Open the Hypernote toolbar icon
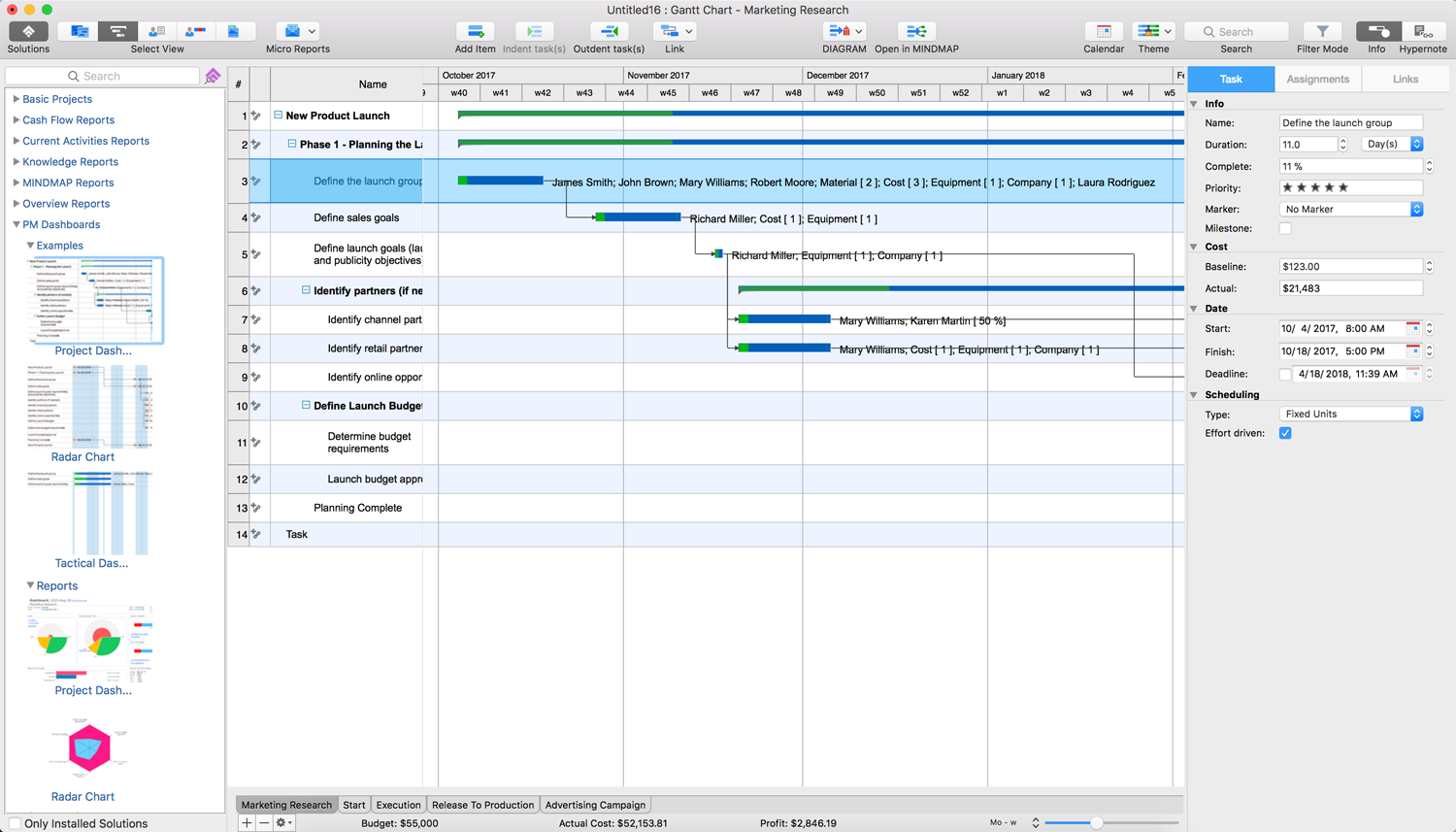This screenshot has width=1456, height=832. pos(1422,32)
